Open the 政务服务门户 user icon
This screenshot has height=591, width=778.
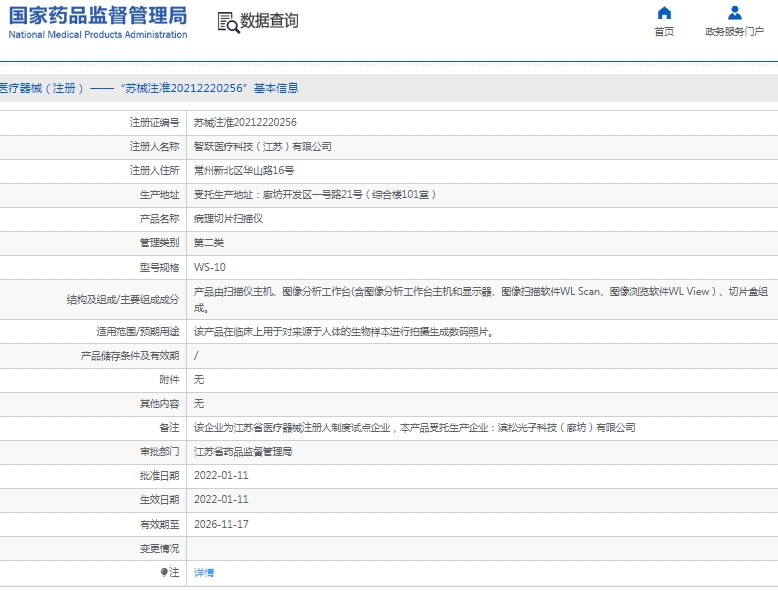pos(734,13)
